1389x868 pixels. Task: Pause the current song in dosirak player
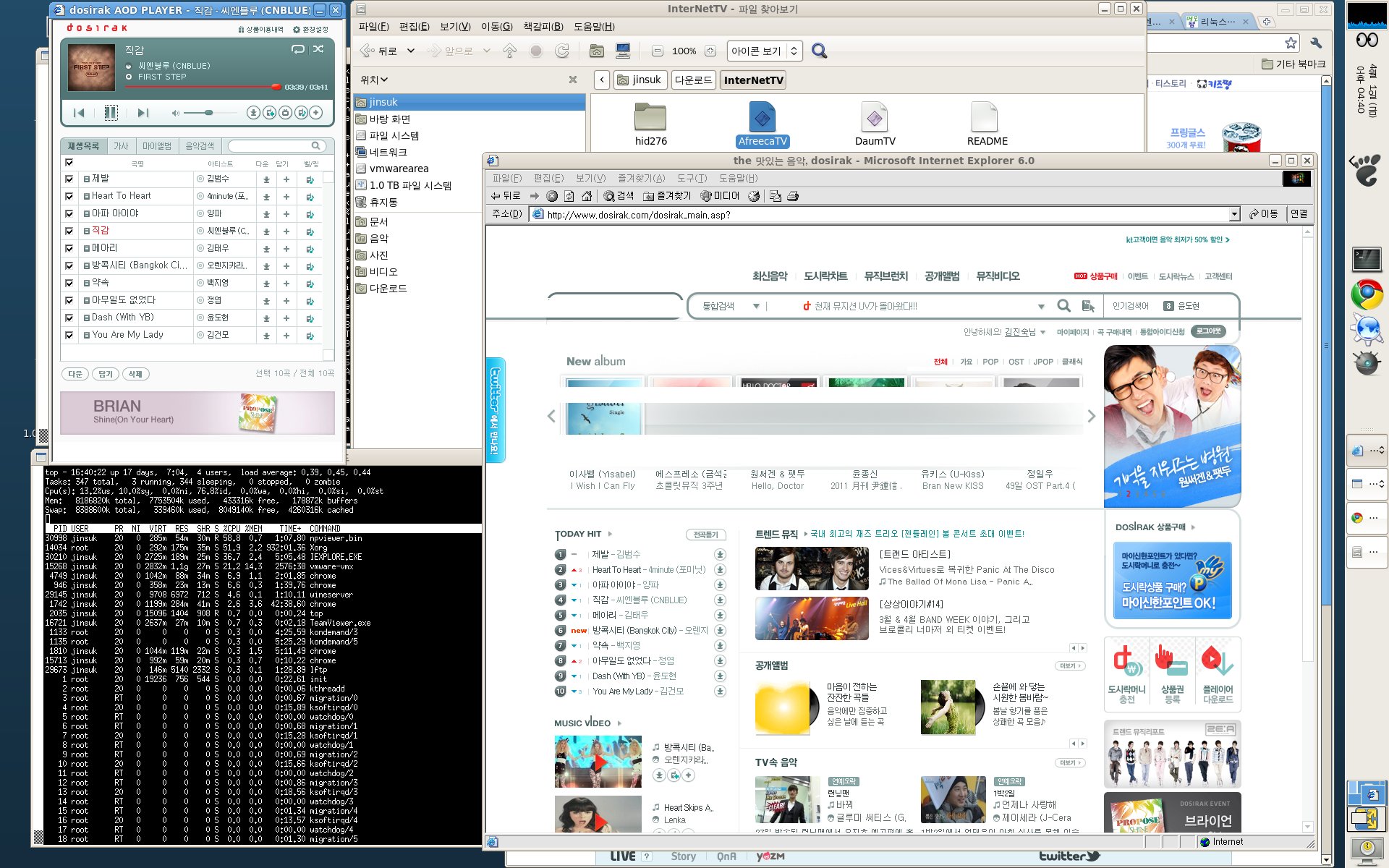point(111,112)
